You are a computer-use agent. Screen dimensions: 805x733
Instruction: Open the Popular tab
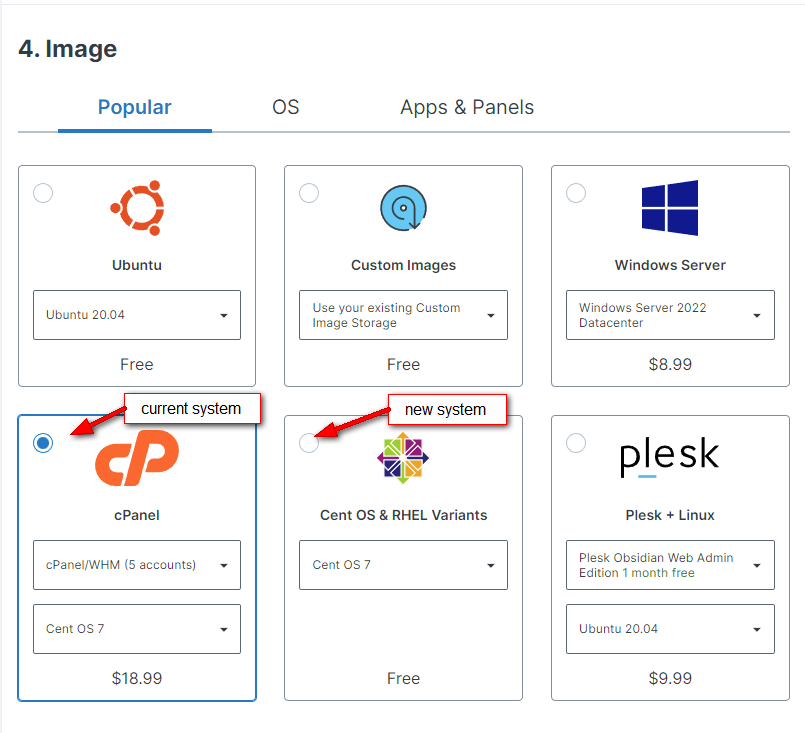coord(135,107)
